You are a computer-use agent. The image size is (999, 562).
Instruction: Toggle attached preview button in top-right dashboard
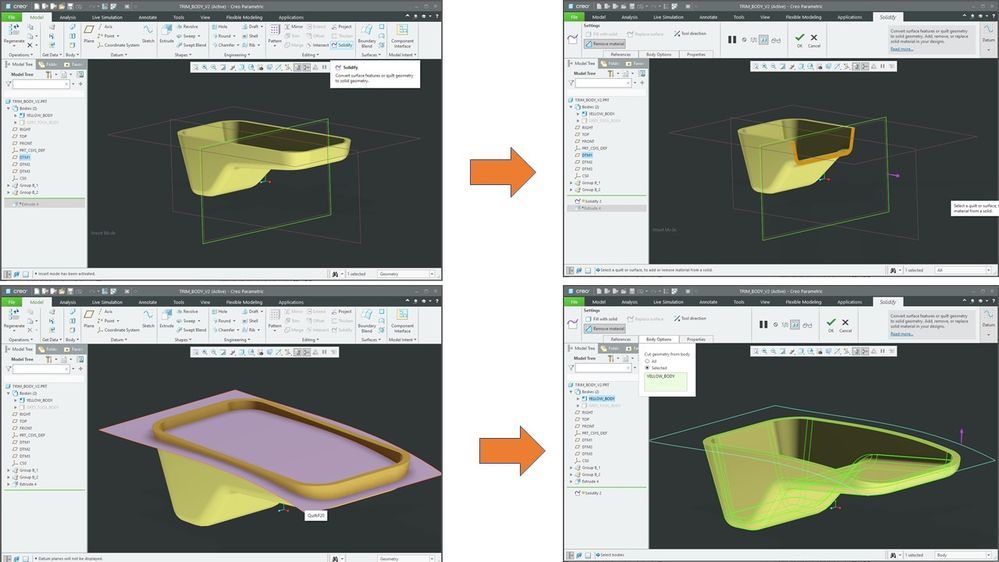(764, 40)
